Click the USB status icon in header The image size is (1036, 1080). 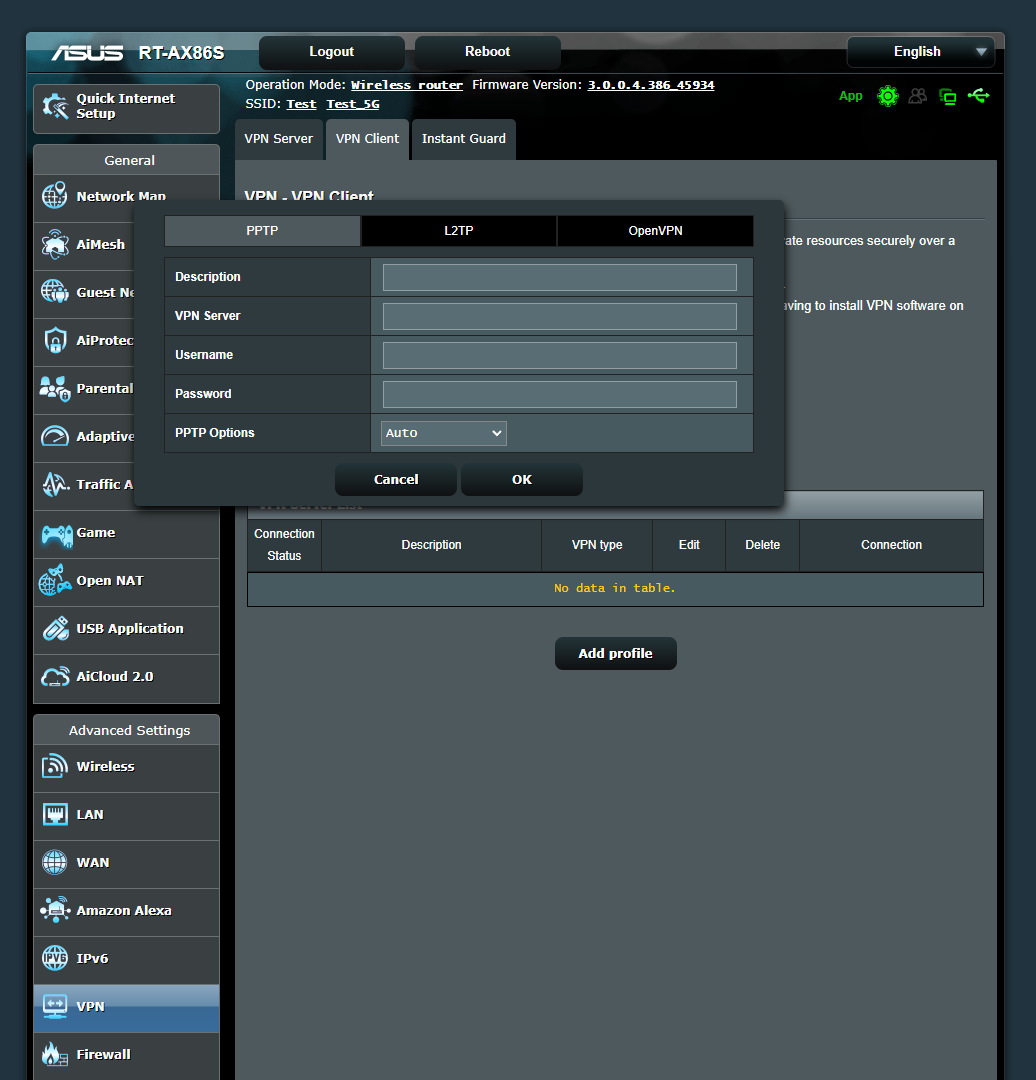[978, 96]
